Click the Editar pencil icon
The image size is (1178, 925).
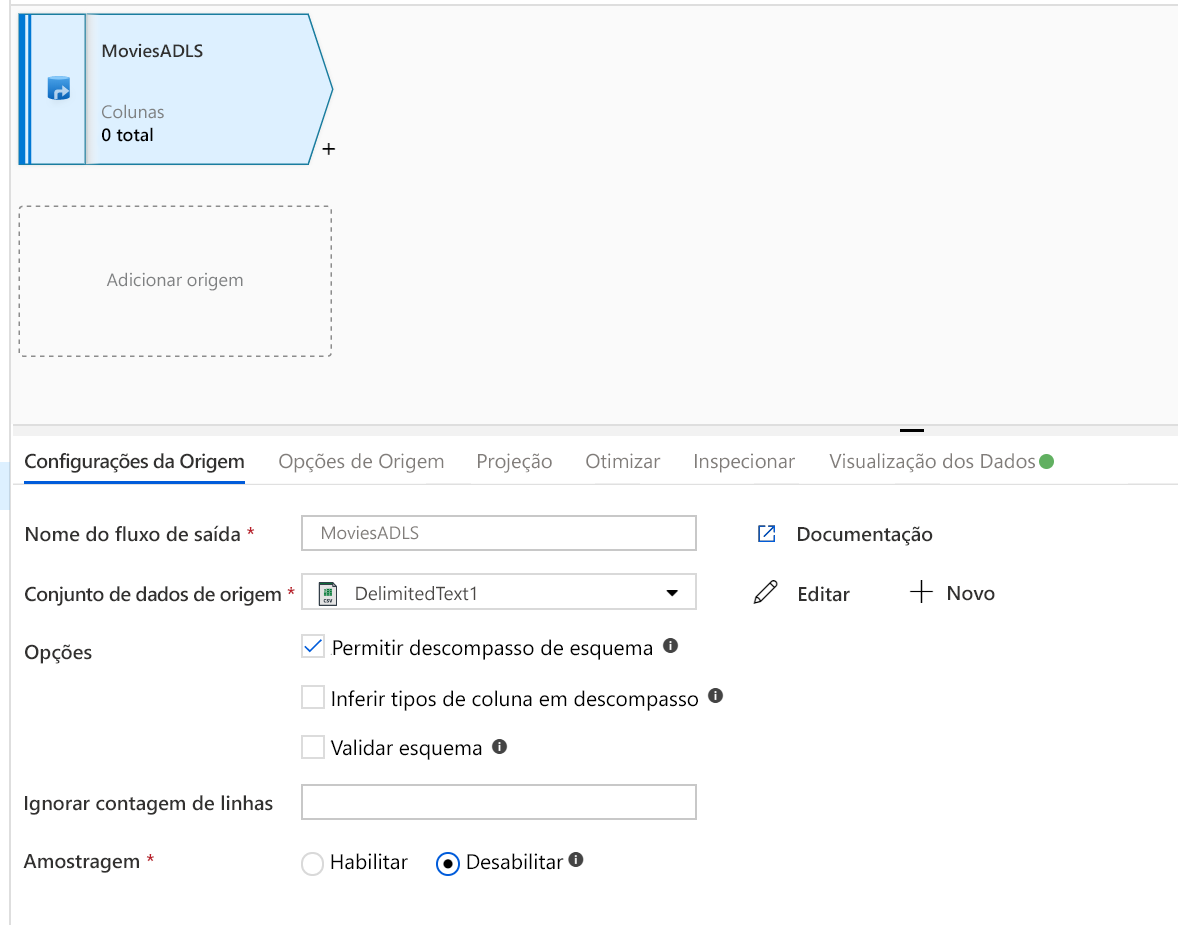[765, 592]
